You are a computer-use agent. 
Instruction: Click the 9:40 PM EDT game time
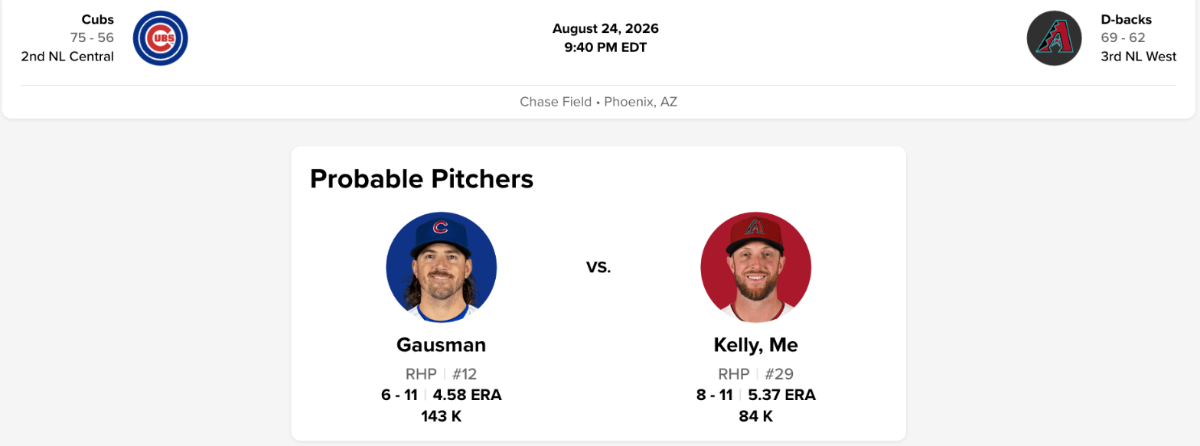[606, 46]
